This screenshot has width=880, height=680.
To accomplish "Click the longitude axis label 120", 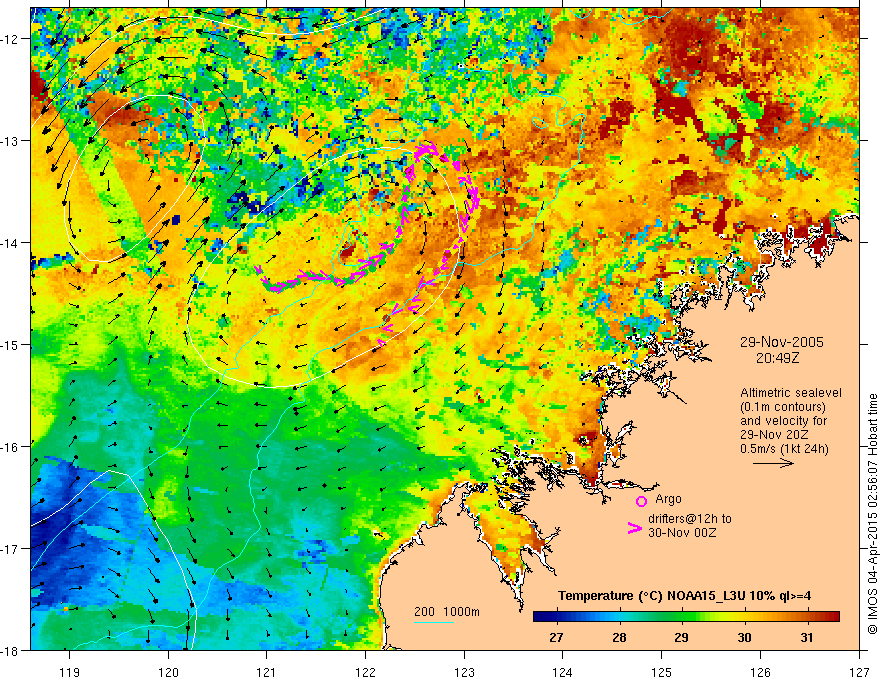I will pyautogui.click(x=168, y=672).
